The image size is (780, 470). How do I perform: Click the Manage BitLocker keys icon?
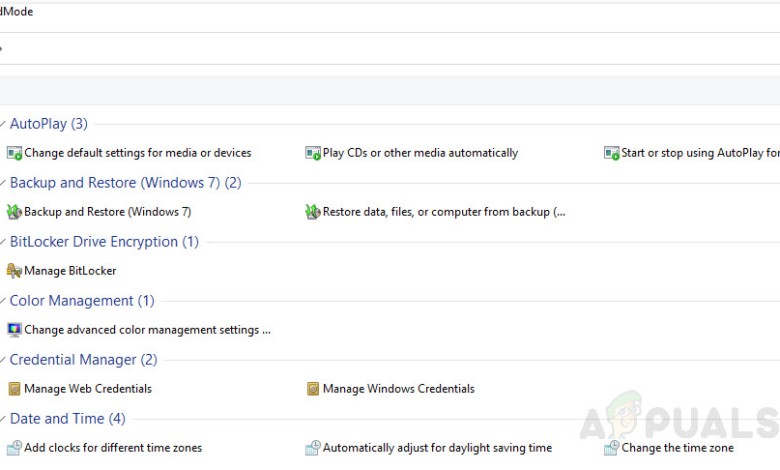(14, 271)
